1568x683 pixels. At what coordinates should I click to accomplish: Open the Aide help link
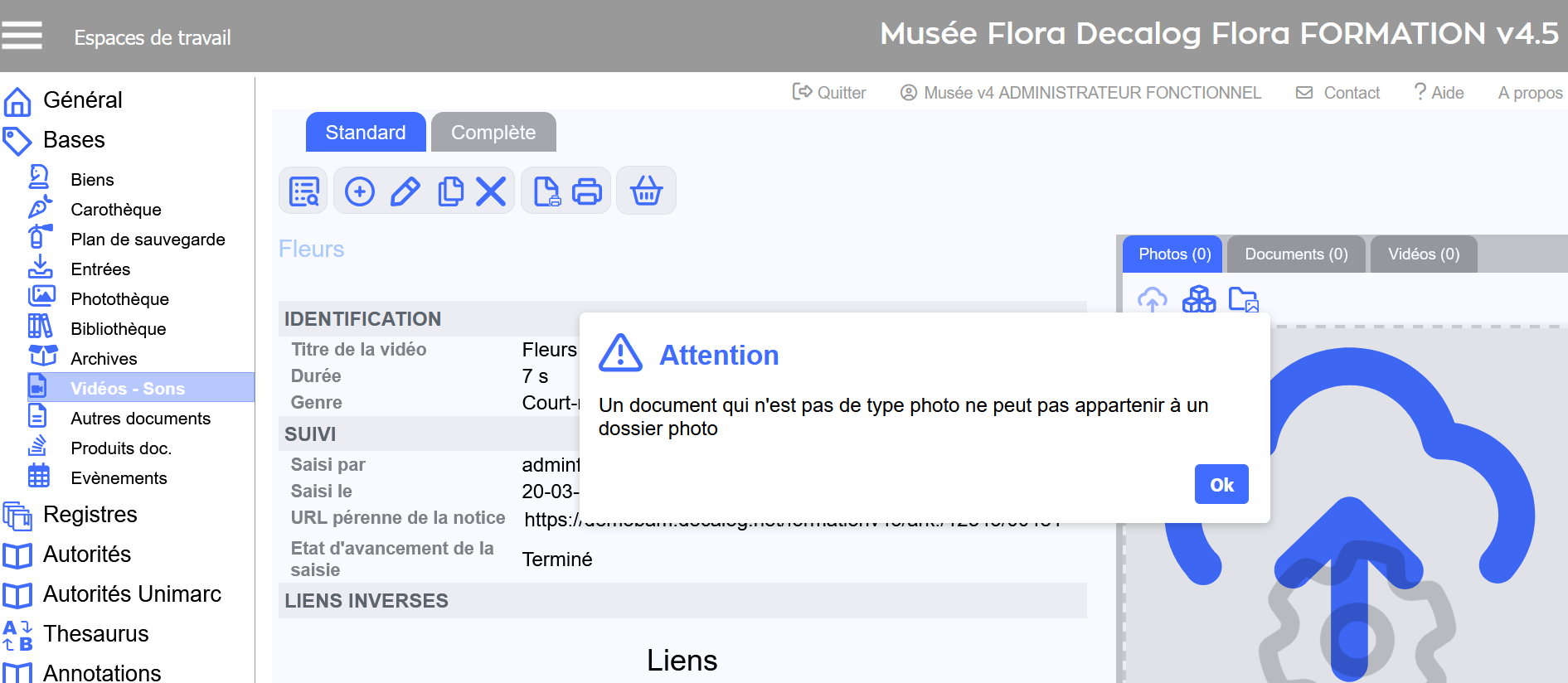[x=1439, y=93]
